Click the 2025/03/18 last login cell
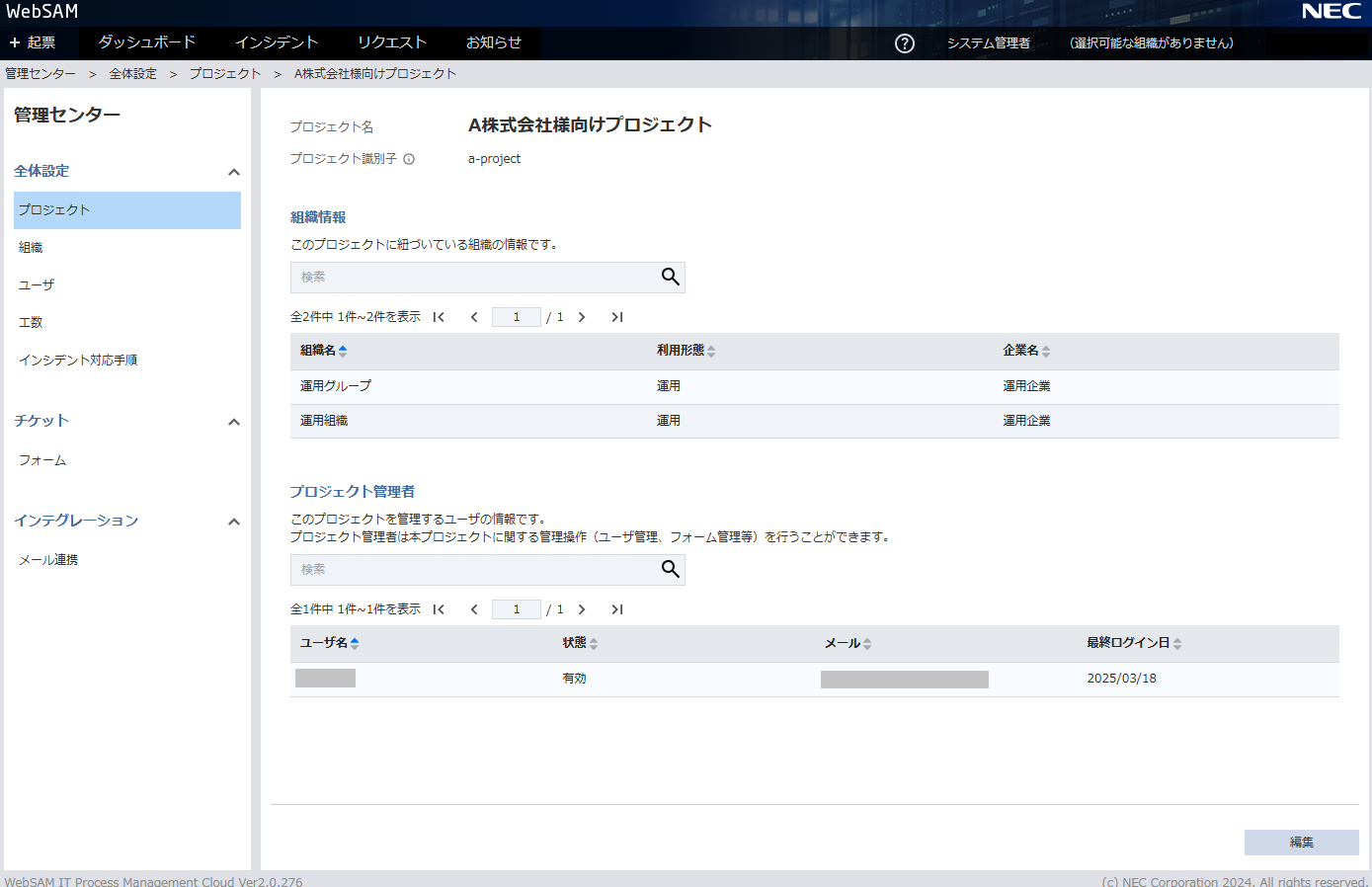Image resolution: width=1372 pixels, height=887 pixels. (x=1121, y=679)
